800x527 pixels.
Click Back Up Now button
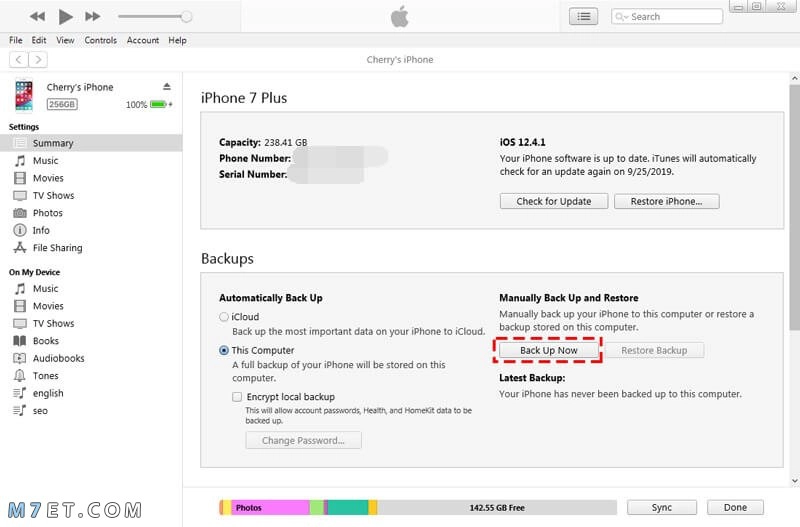548,350
